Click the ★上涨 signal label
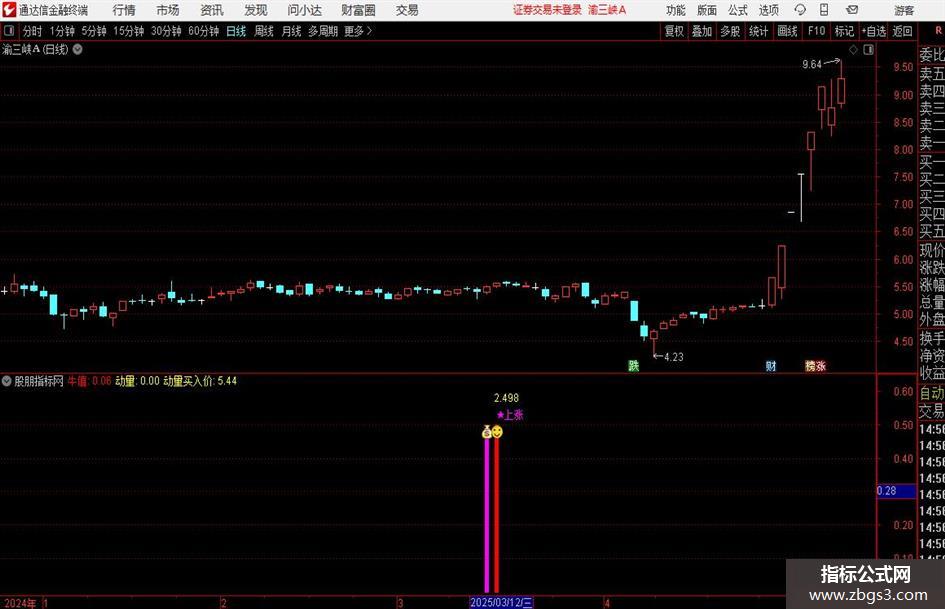This screenshot has height=609, width=945. (510, 415)
